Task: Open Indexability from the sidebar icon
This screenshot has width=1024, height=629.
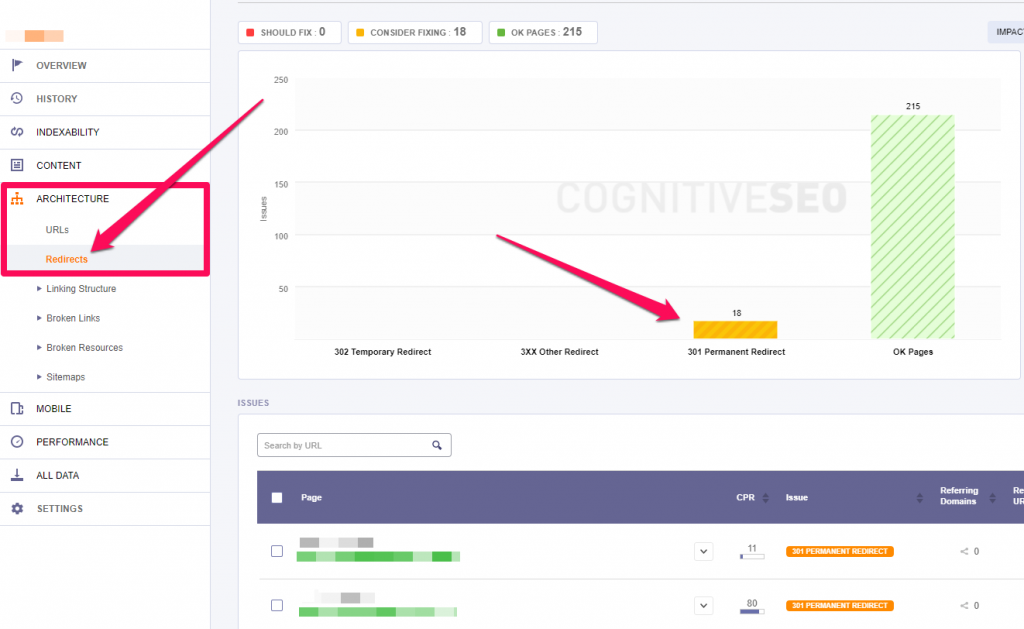Action: click(16, 131)
